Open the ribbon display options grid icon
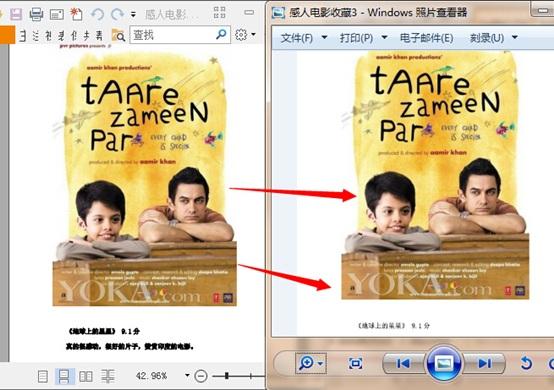 [219, 13]
